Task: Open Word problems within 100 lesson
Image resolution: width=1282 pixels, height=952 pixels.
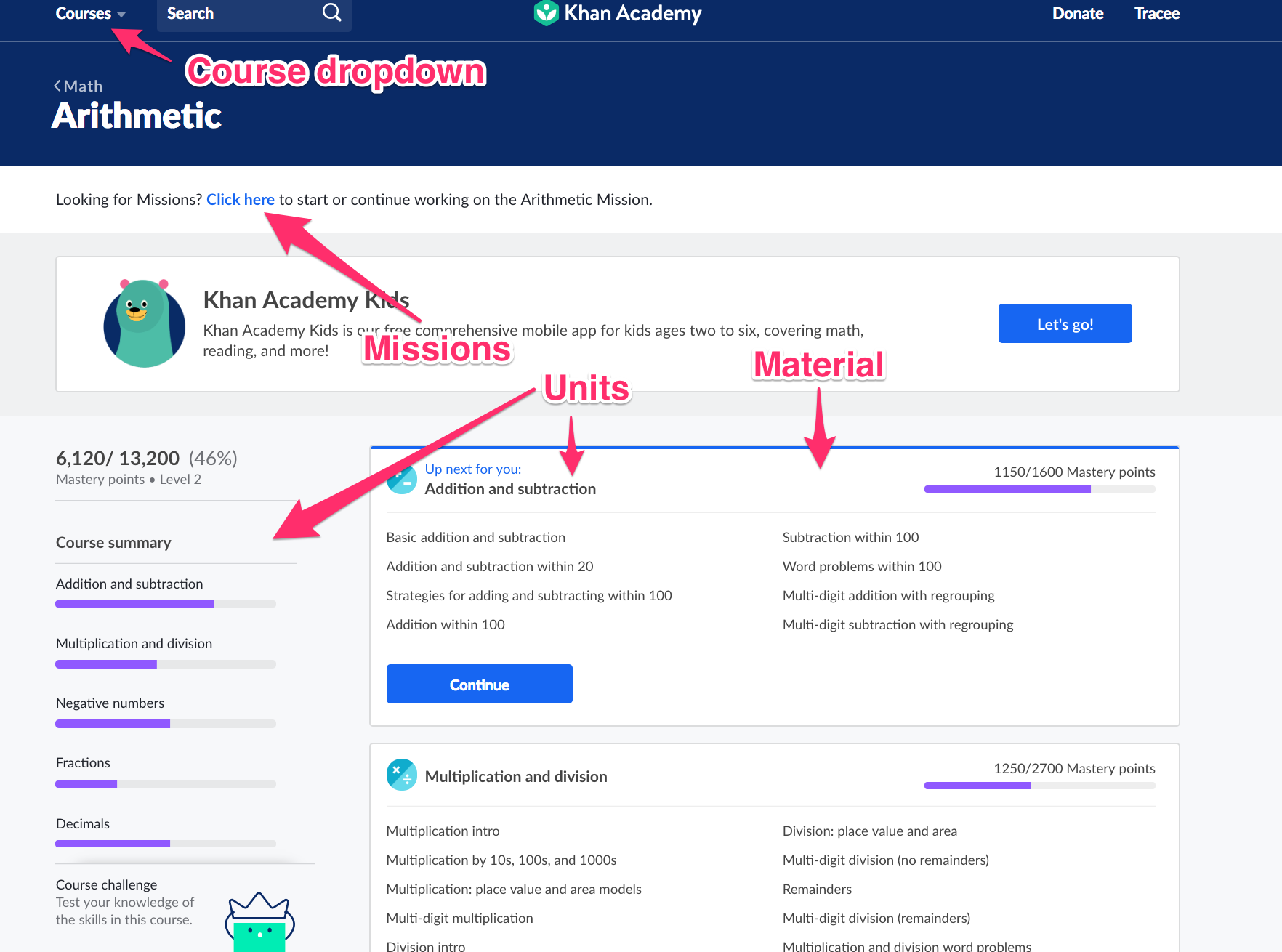Action: (862, 566)
